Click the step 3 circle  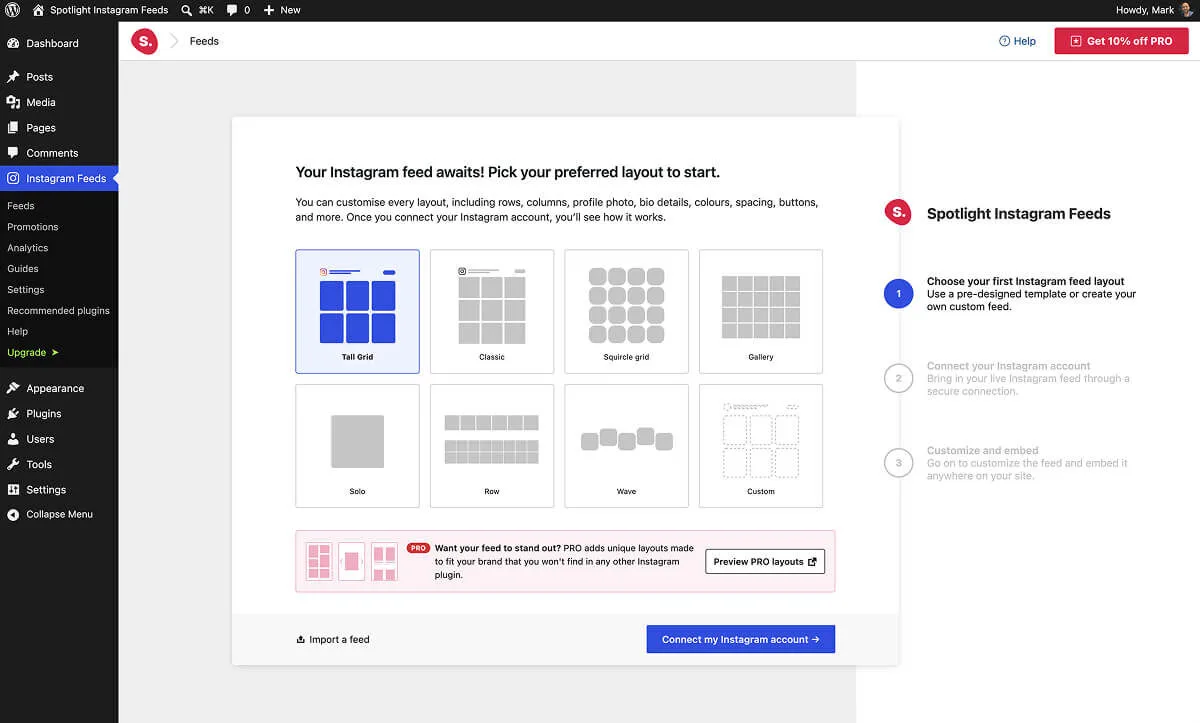pyautogui.click(x=899, y=463)
